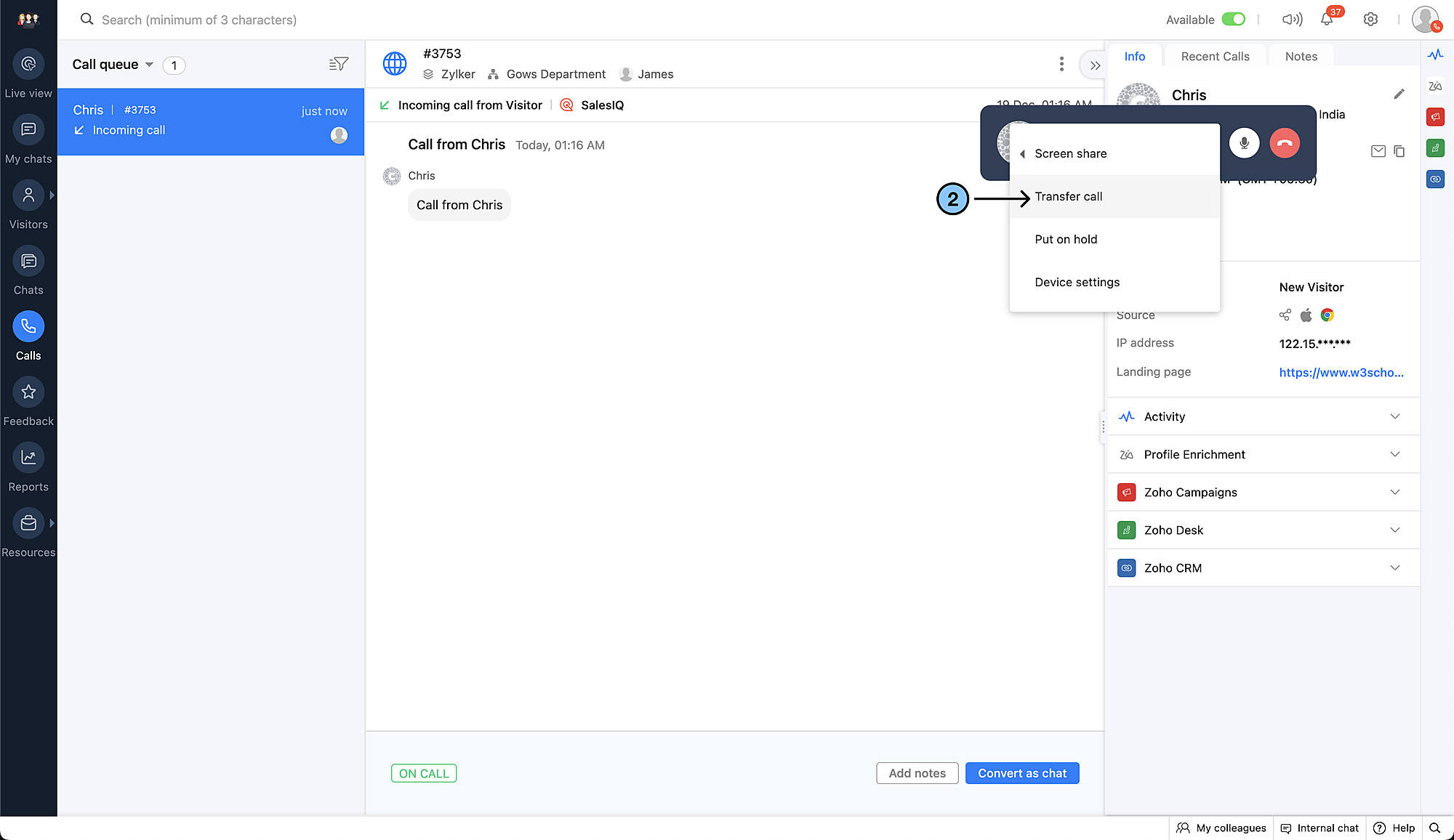This screenshot has width=1454, height=840.
Task: Switch to the Recent Calls tab
Action: [x=1215, y=57]
